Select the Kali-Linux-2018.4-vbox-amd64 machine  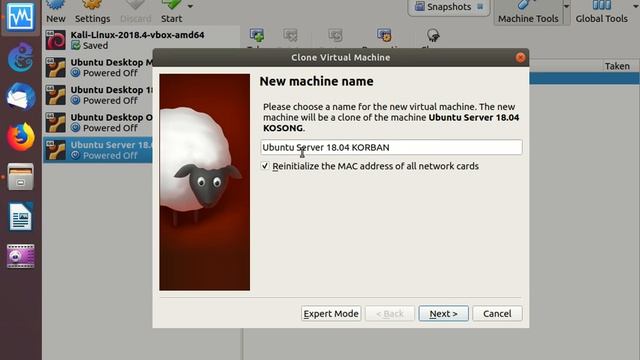pos(142,40)
